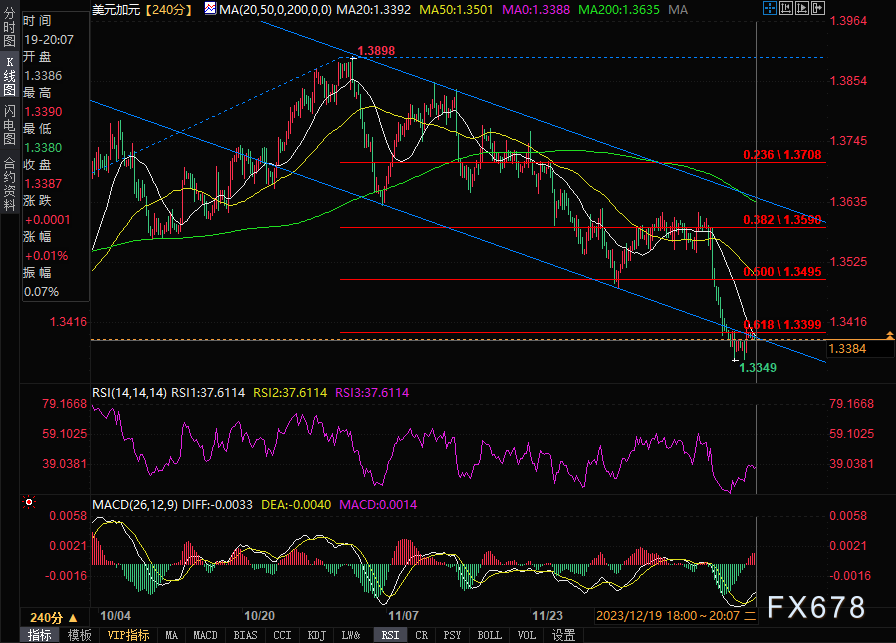Image resolution: width=896 pixels, height=643 pixels.
Task: Click the orange arrow price axis marker
Action: tap(890, 331)
